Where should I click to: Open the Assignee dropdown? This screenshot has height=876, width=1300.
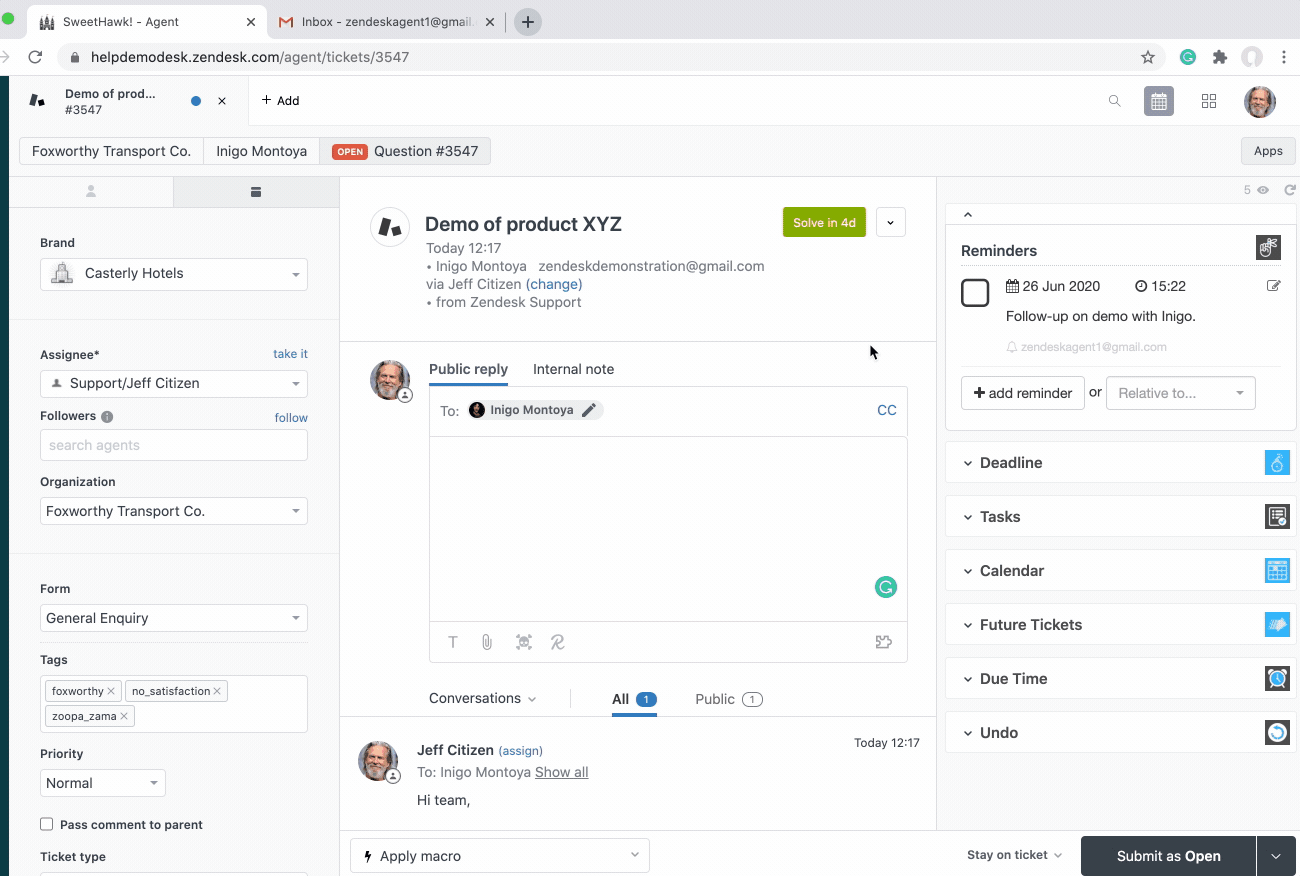click(x=174, y=384)
